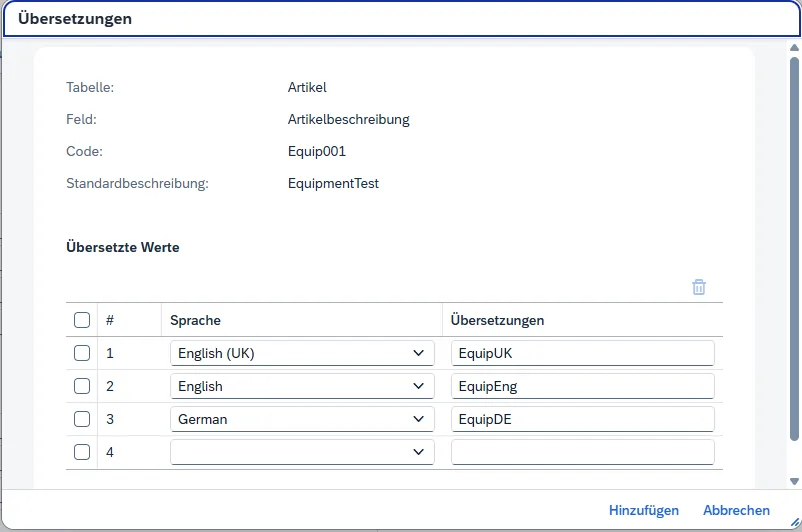Expand the English language dropdown
The height and width of the screenshot is (532, 802).
[x=302, y=386]
